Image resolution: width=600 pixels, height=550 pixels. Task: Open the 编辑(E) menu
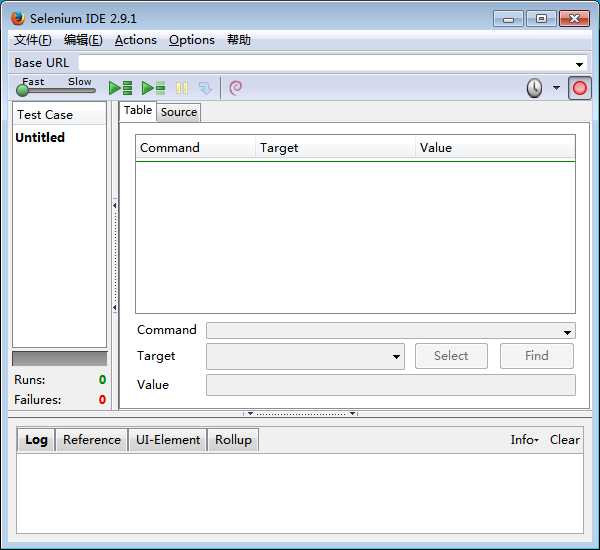pos(83,40)
